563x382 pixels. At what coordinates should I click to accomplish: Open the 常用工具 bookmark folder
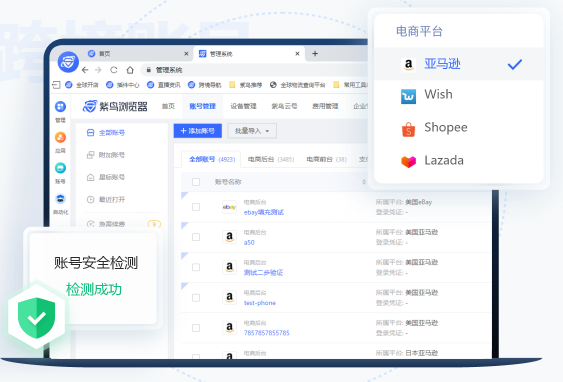(x=350, y=85)
